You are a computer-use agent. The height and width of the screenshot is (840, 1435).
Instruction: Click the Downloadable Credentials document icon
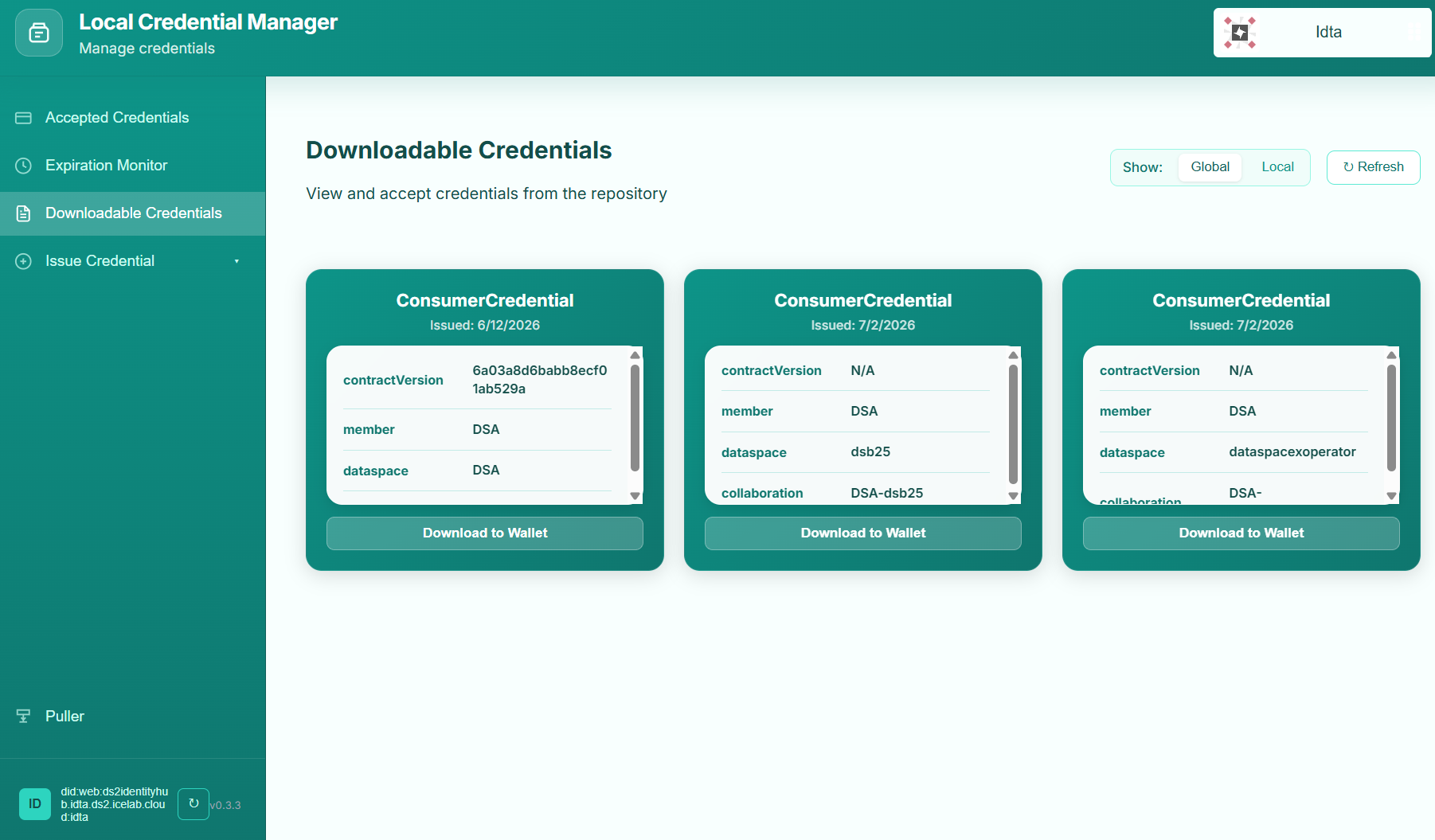pos(24,213)
